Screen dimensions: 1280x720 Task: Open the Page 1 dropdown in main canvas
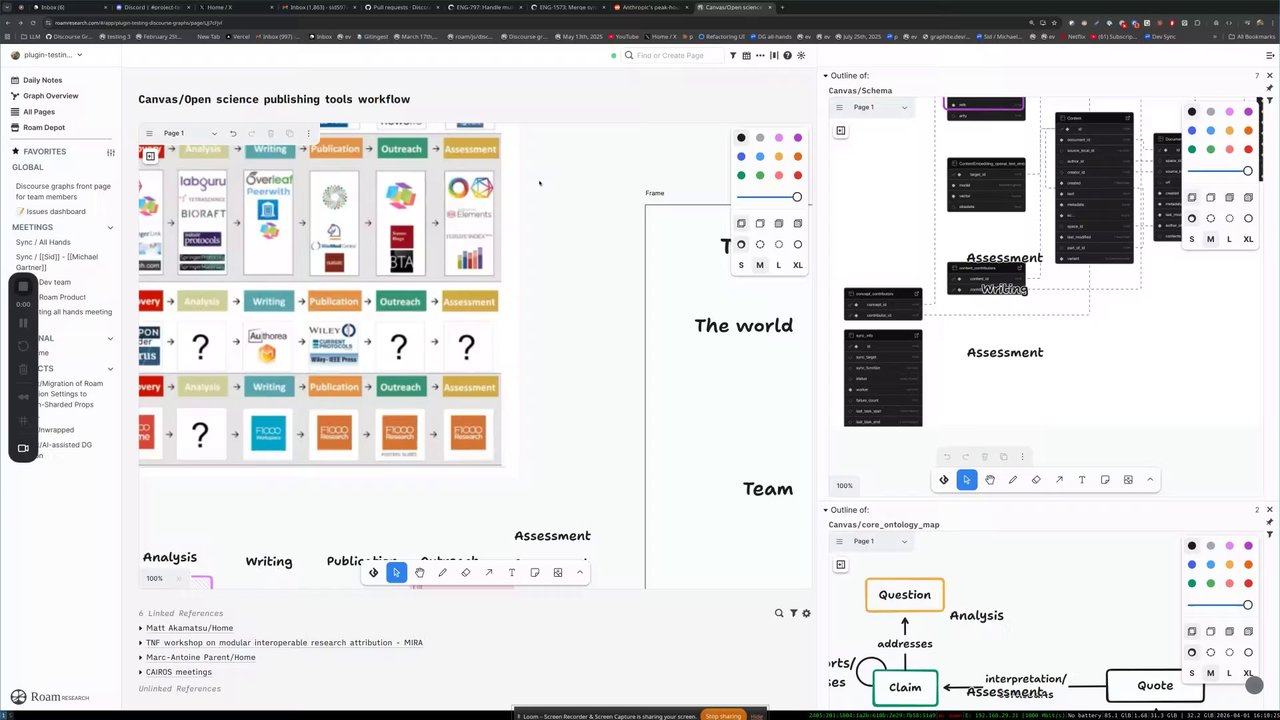(189, 133)
